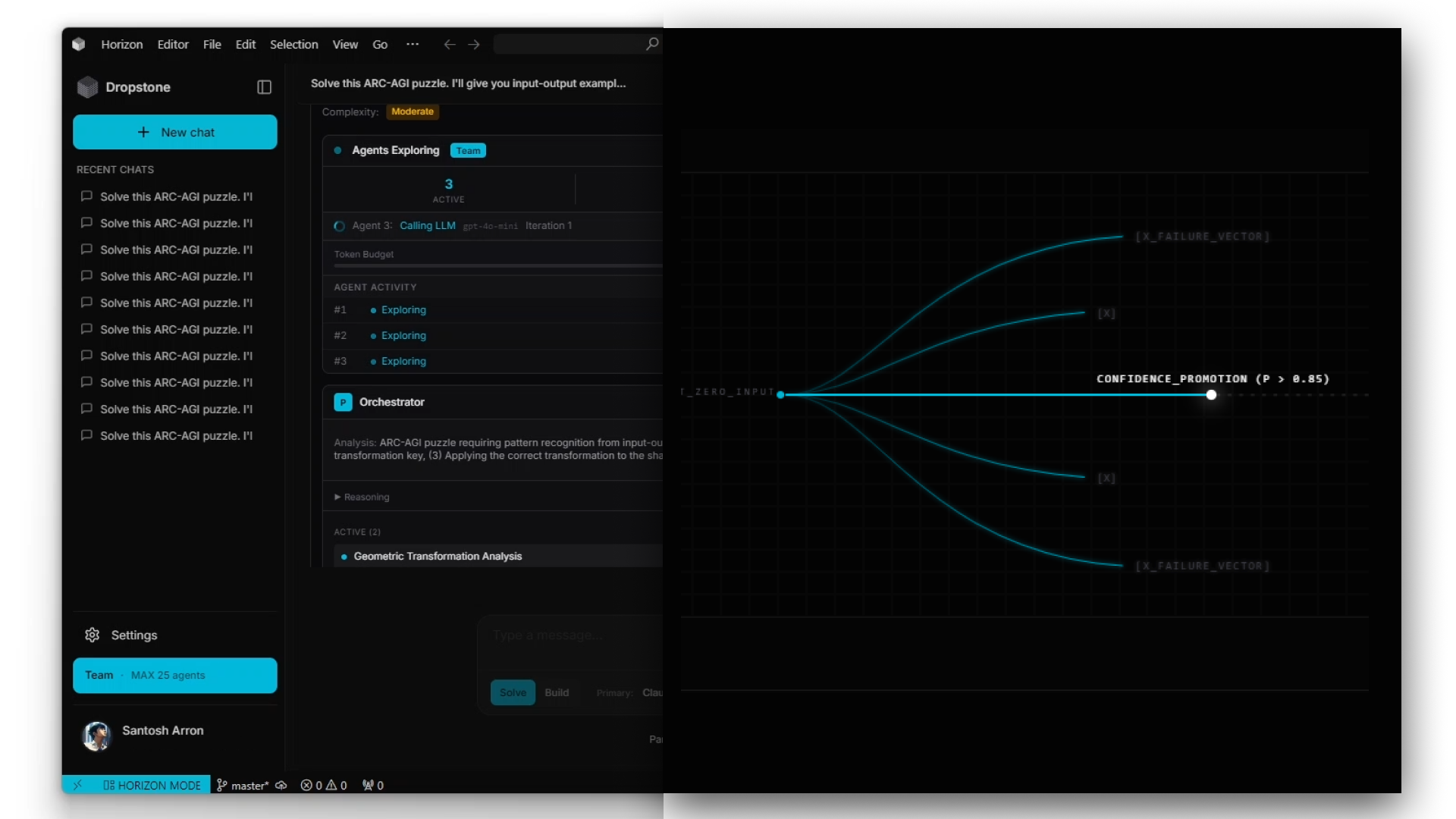This screenshot has height=819, width=1456.
Task: Click the Orchestrator P badge icon
Action: 343,402
